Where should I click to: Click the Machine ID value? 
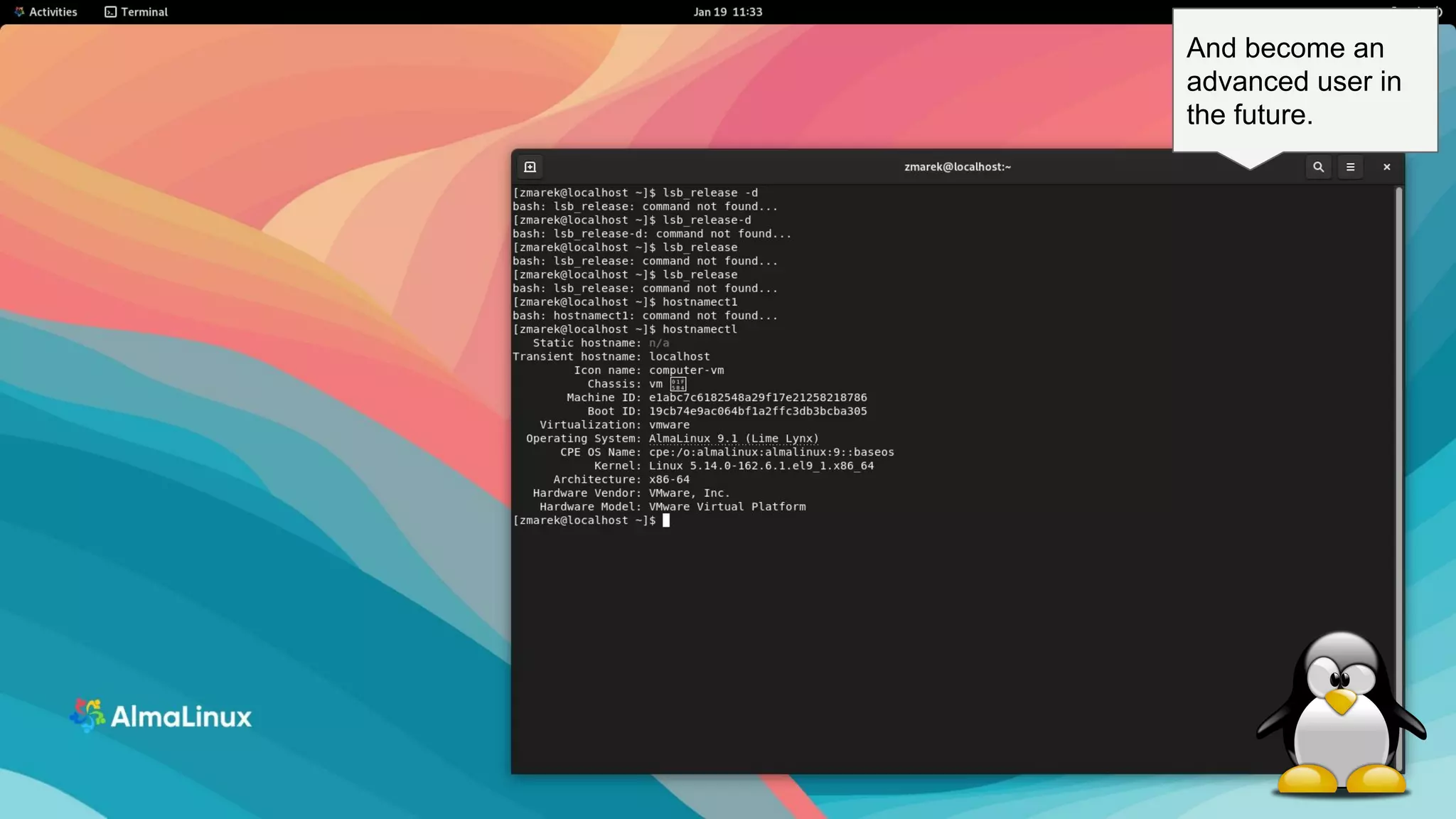[x=757, y=397]
